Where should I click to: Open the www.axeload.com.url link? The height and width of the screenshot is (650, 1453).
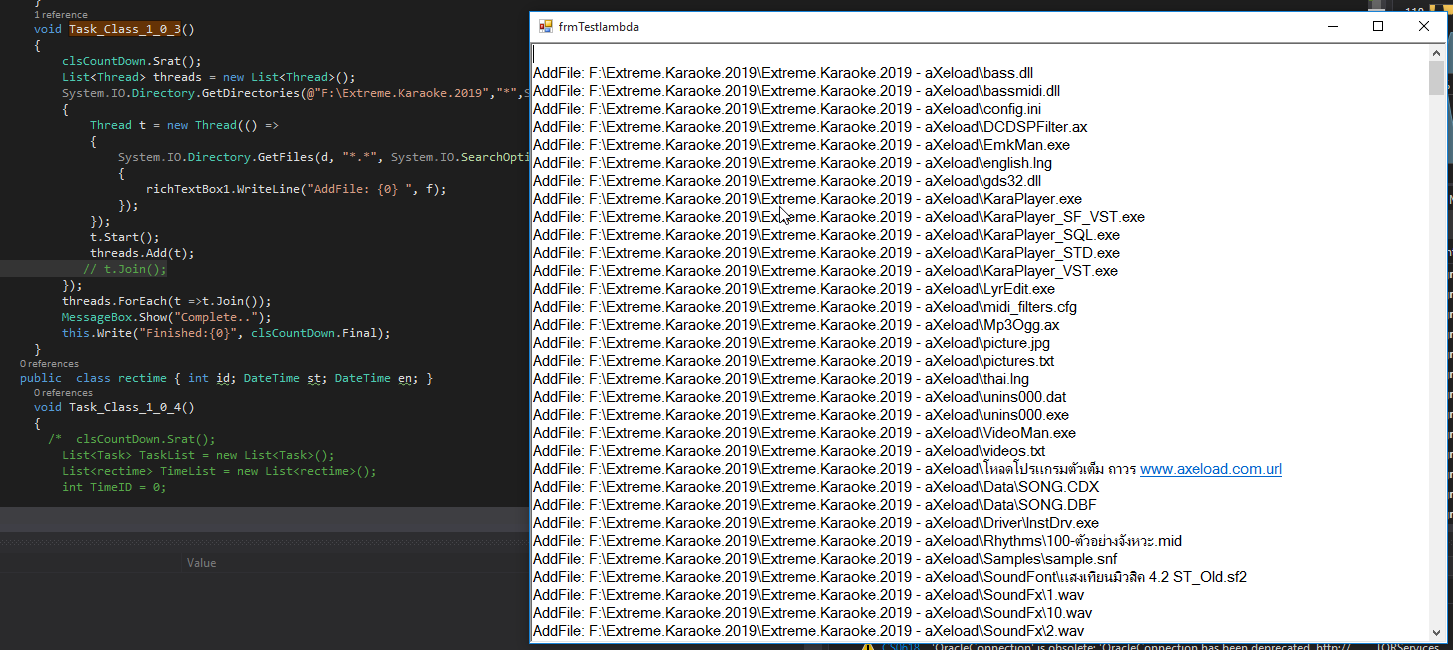click(1210, 469)
